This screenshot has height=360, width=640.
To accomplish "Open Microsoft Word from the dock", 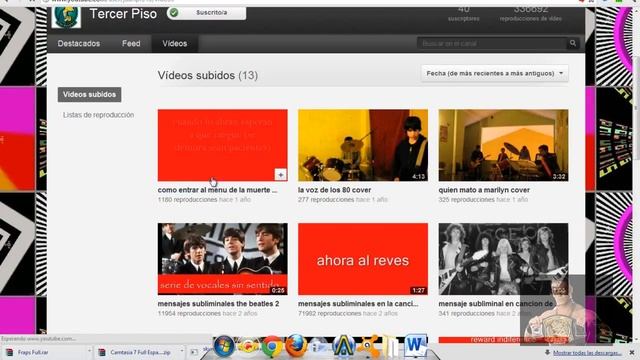I will point(416,346).
